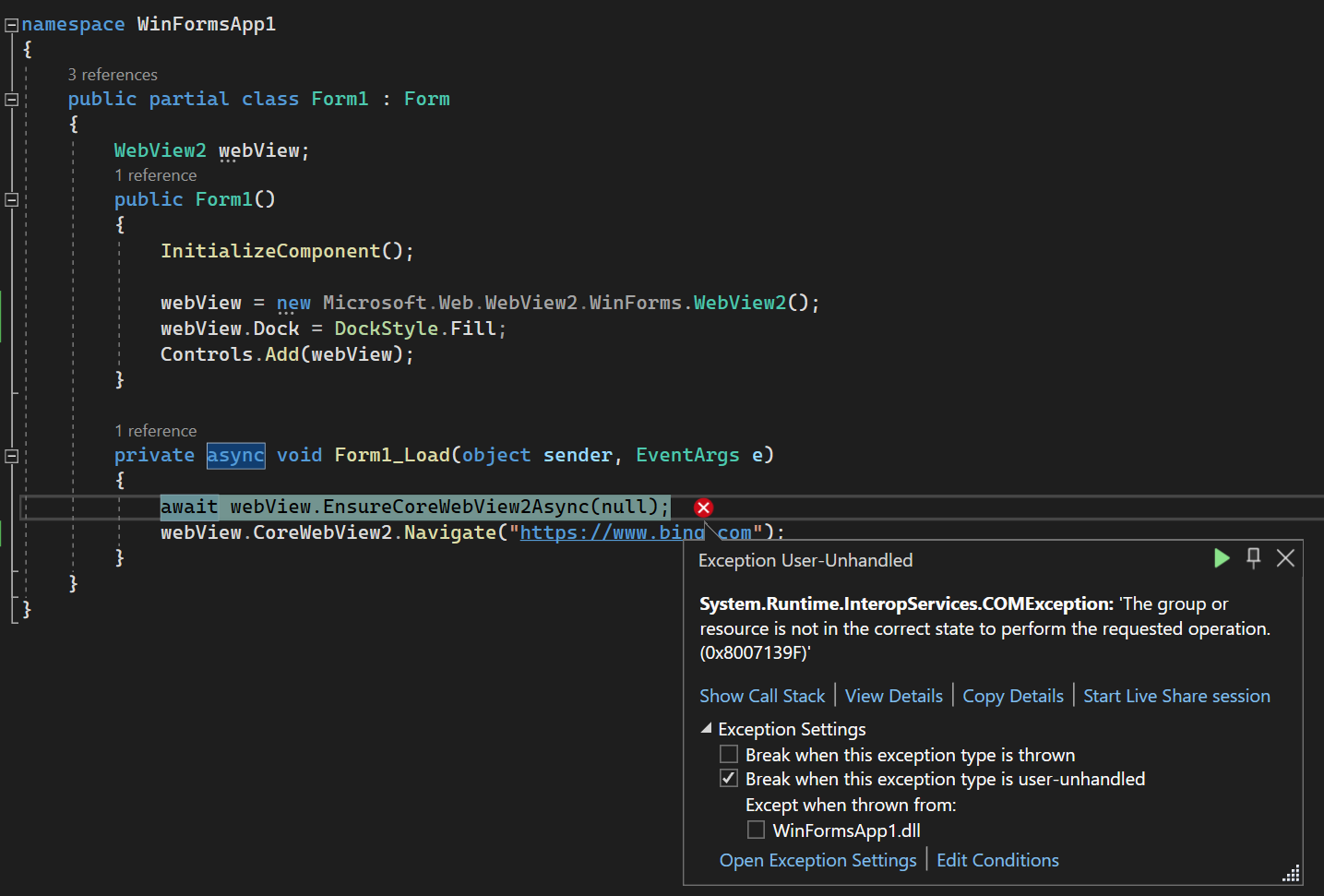Click the Exception User-Unhandled title
The height and width of the screenshot is (896, 1324).
(805, 560)
